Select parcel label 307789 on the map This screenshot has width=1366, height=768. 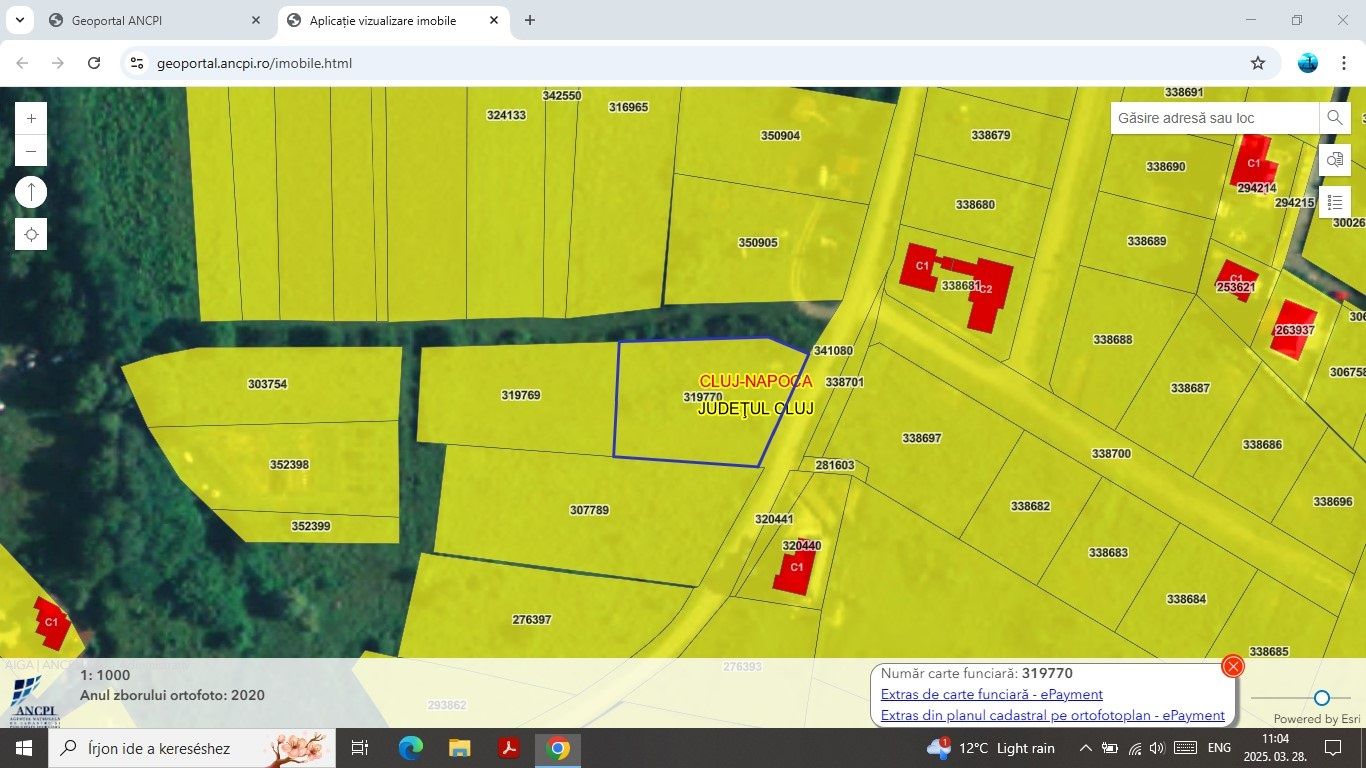[589, 510]
